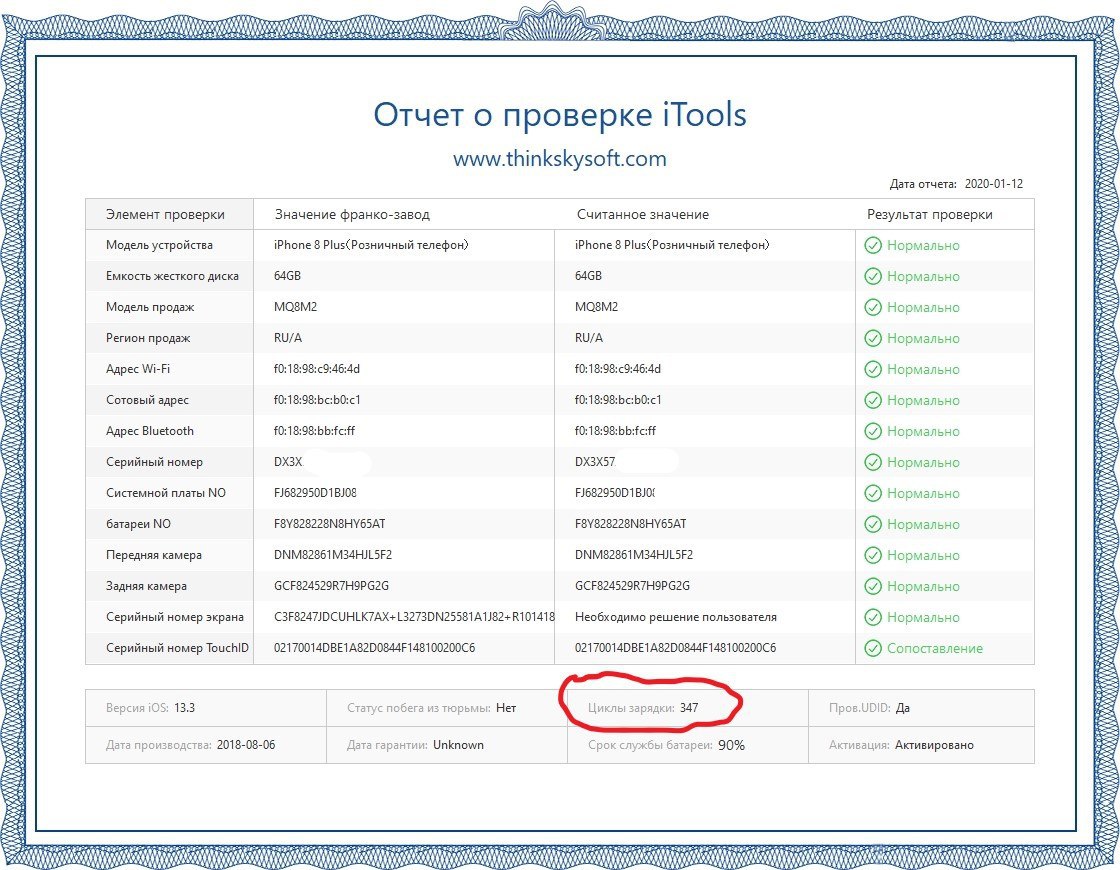
Task: Click the Дата гарантии: Unknown cell
Action: [x=447, y=745]
